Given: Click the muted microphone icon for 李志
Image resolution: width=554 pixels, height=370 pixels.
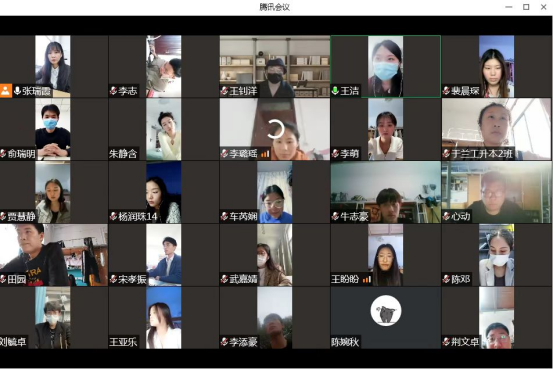Looking at the screenshot, I should [x=113, y=91].
